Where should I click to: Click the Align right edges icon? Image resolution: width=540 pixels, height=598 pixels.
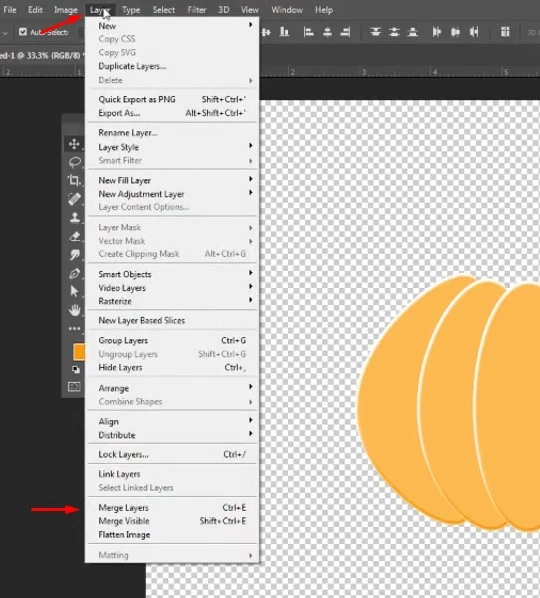(x=346, y=32)
